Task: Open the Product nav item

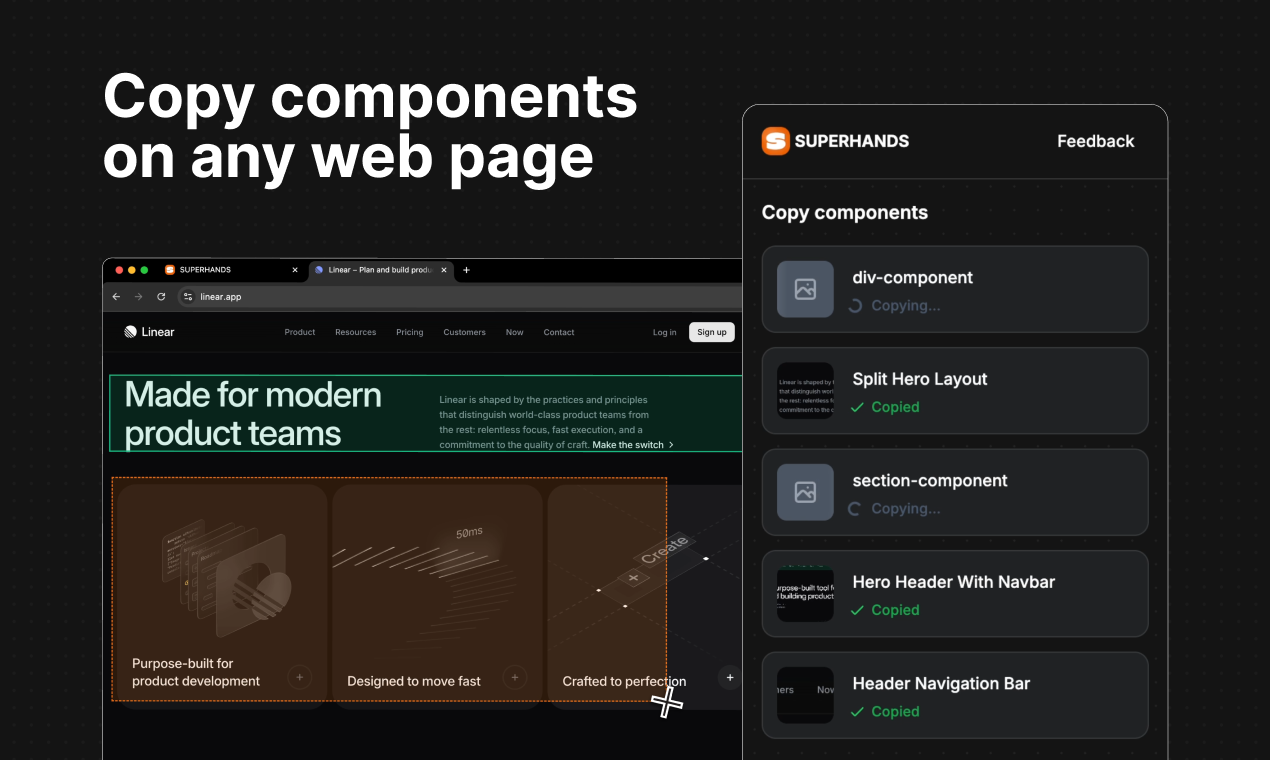Action: pyautogui.click(x=300, y=332)
